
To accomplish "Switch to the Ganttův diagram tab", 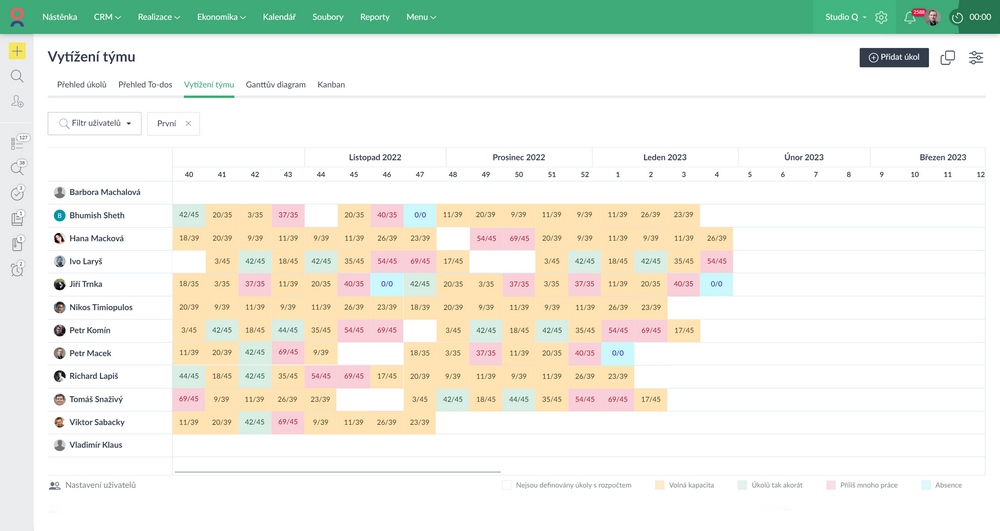I will [x=275, y=85].
